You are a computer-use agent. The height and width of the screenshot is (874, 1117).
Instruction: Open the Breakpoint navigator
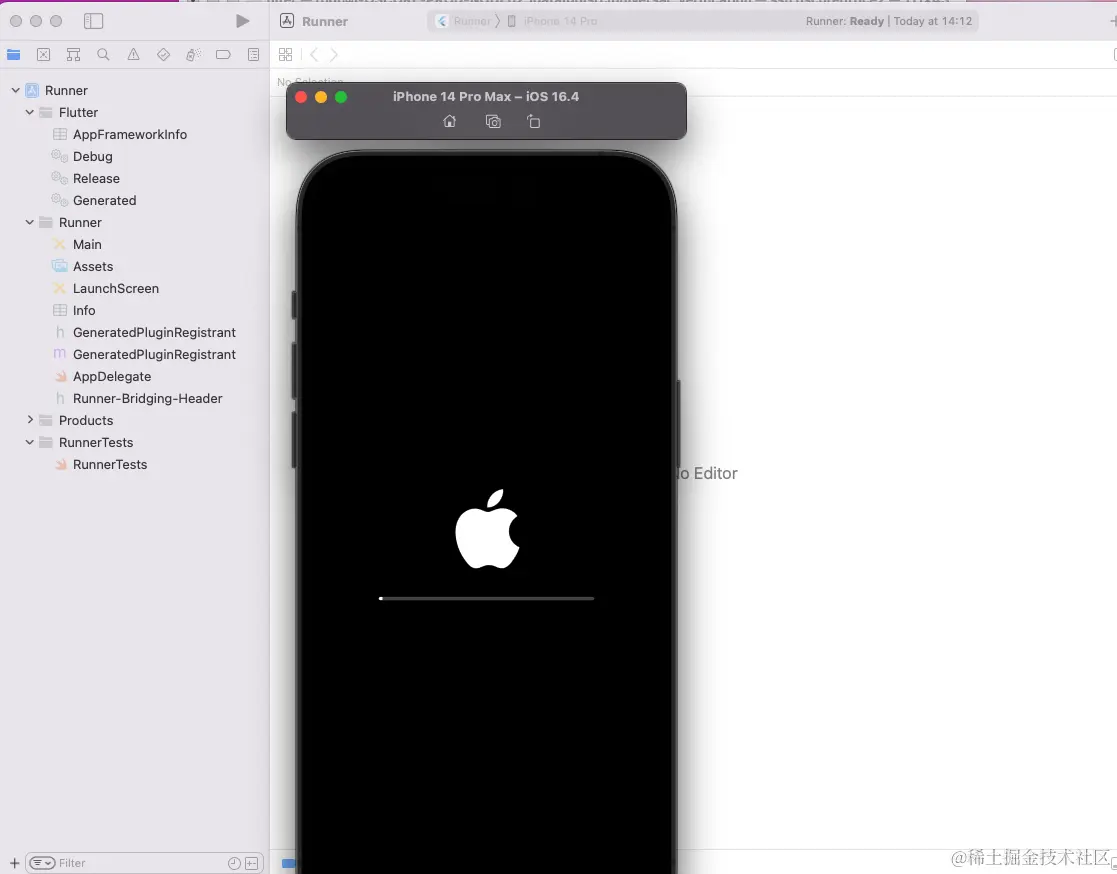[x=223, y=55]
